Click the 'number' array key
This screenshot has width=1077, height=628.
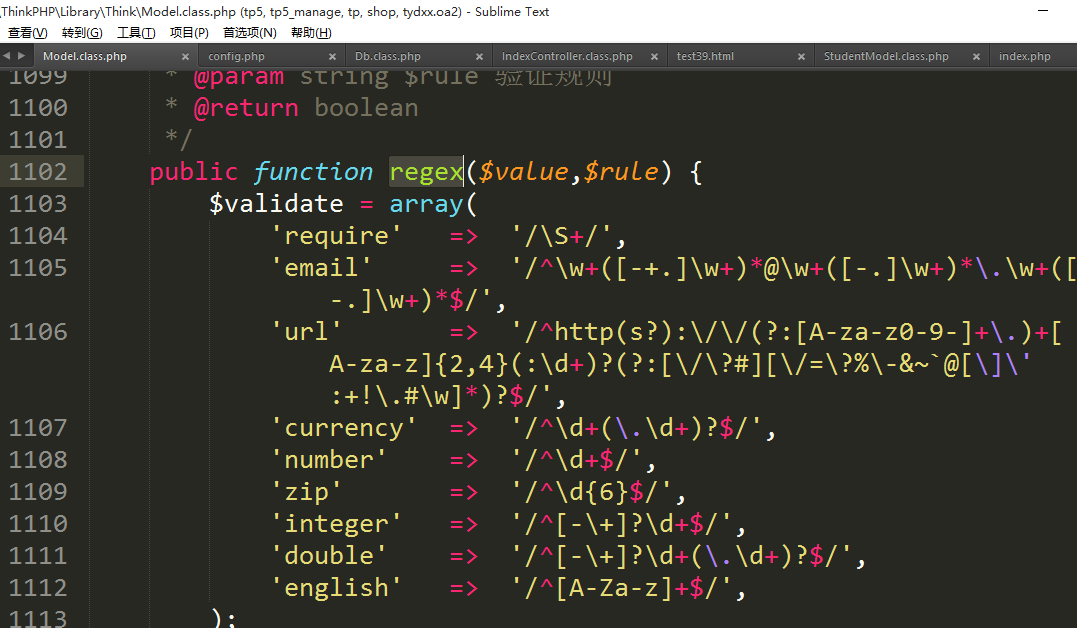[328, 460]
